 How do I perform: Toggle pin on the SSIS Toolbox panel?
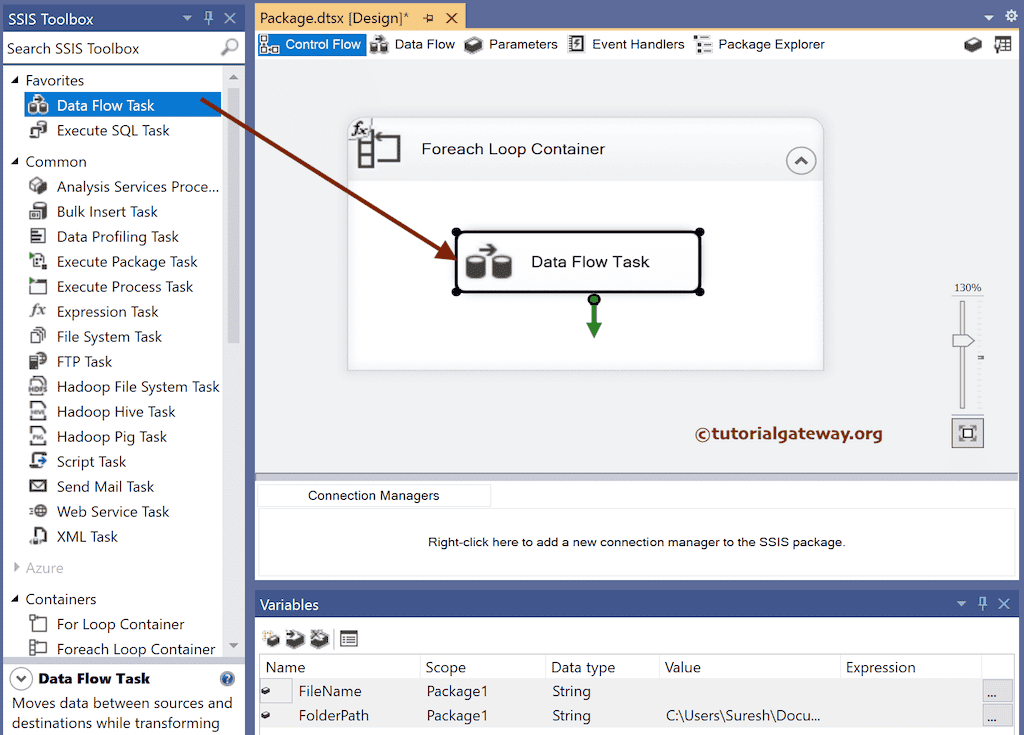tap(210, 17)
